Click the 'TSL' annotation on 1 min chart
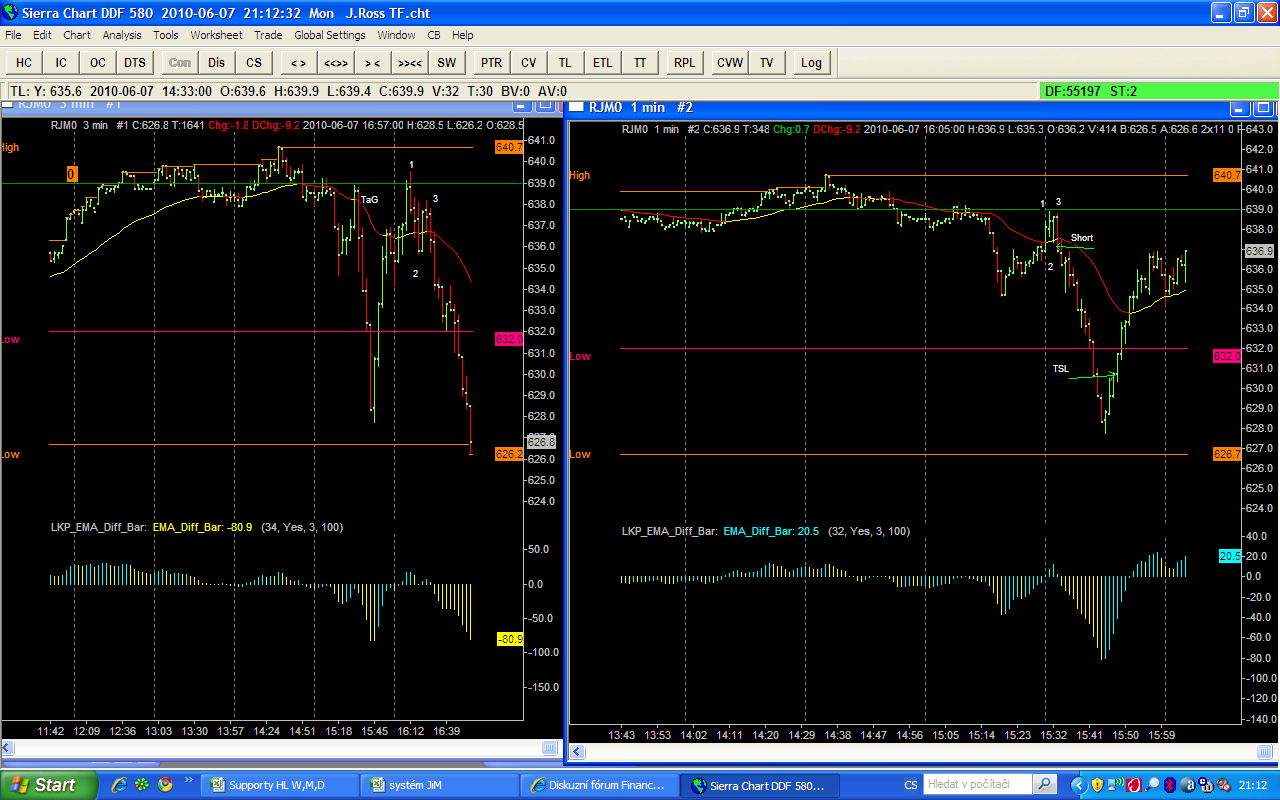 (x=1060, y=368)
